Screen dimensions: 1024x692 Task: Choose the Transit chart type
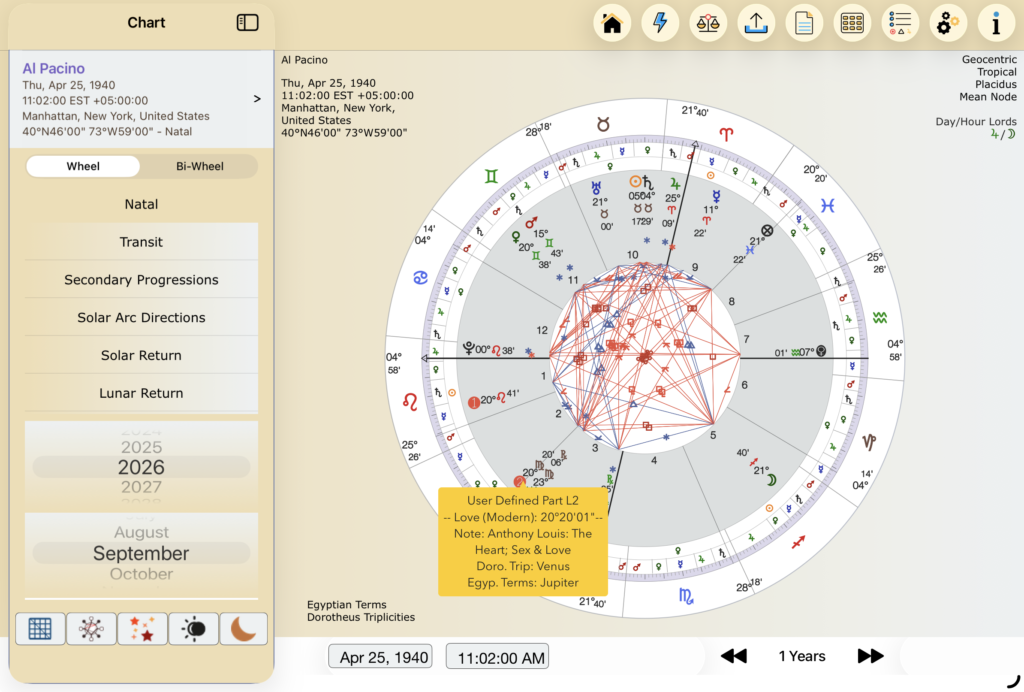point(141,242)
